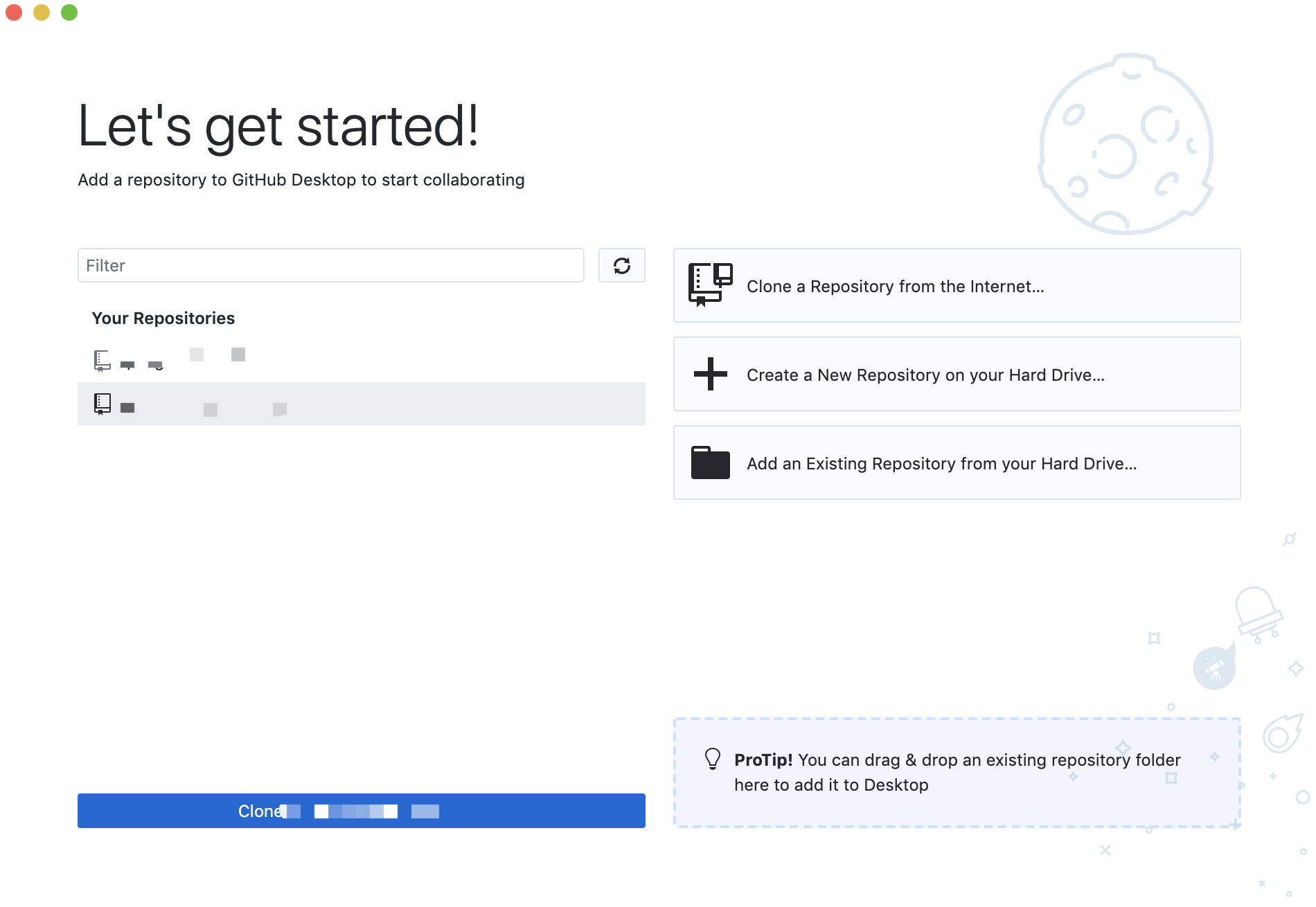Click the round telescope illustration badge
This screenshot has width=1316, height=907.
(1213, 668)
